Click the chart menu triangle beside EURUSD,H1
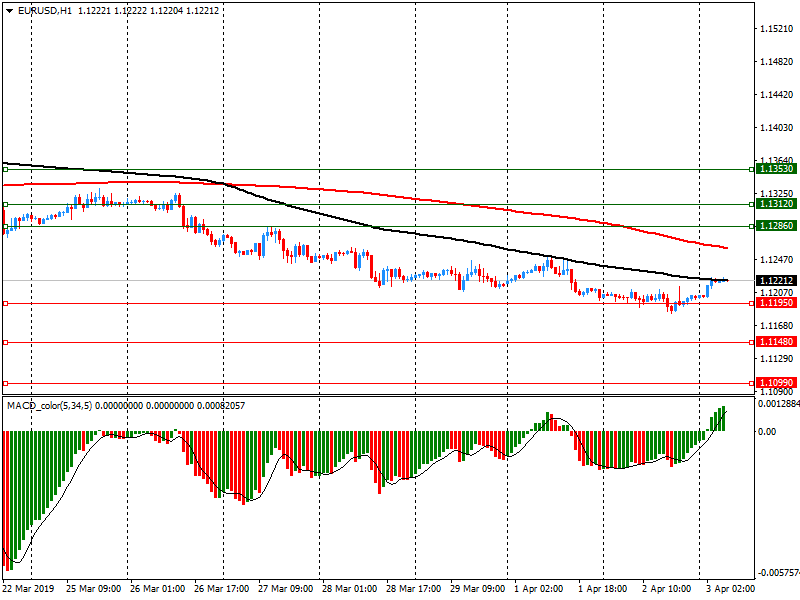This screenshot has width=800, height=600. (7, 10)
